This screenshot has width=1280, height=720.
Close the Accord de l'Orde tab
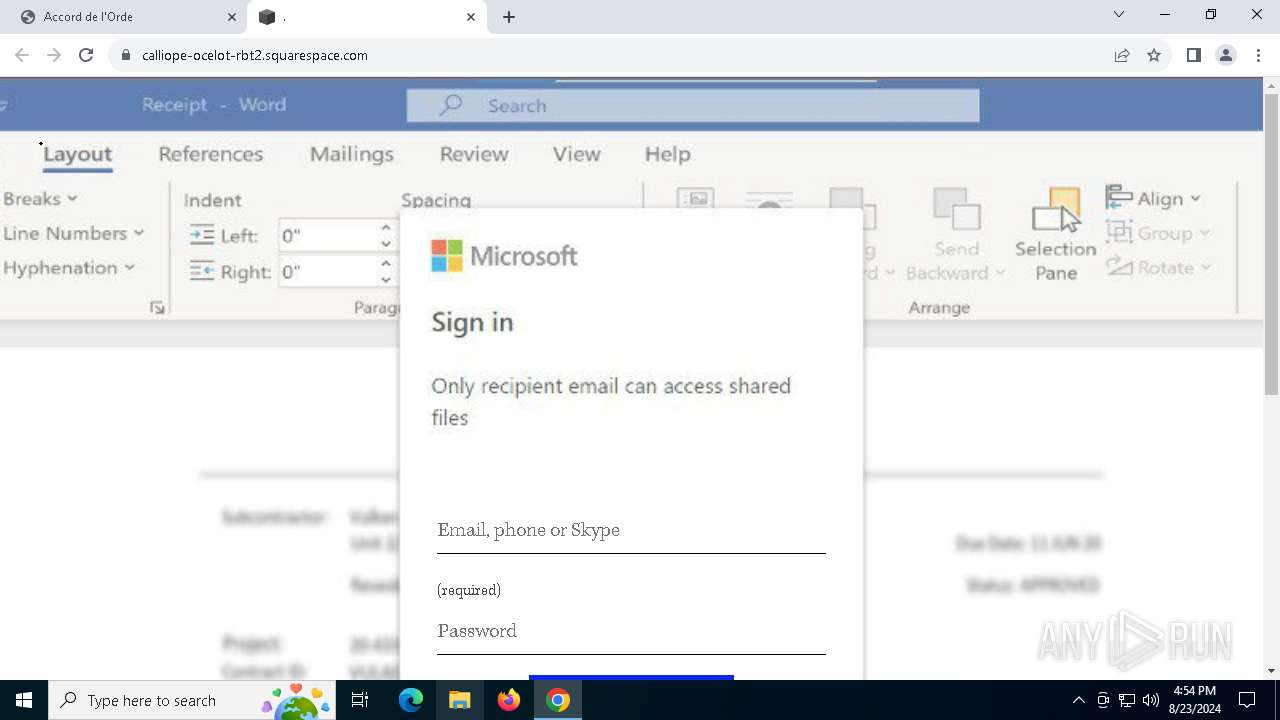click(x=232, y=17)
